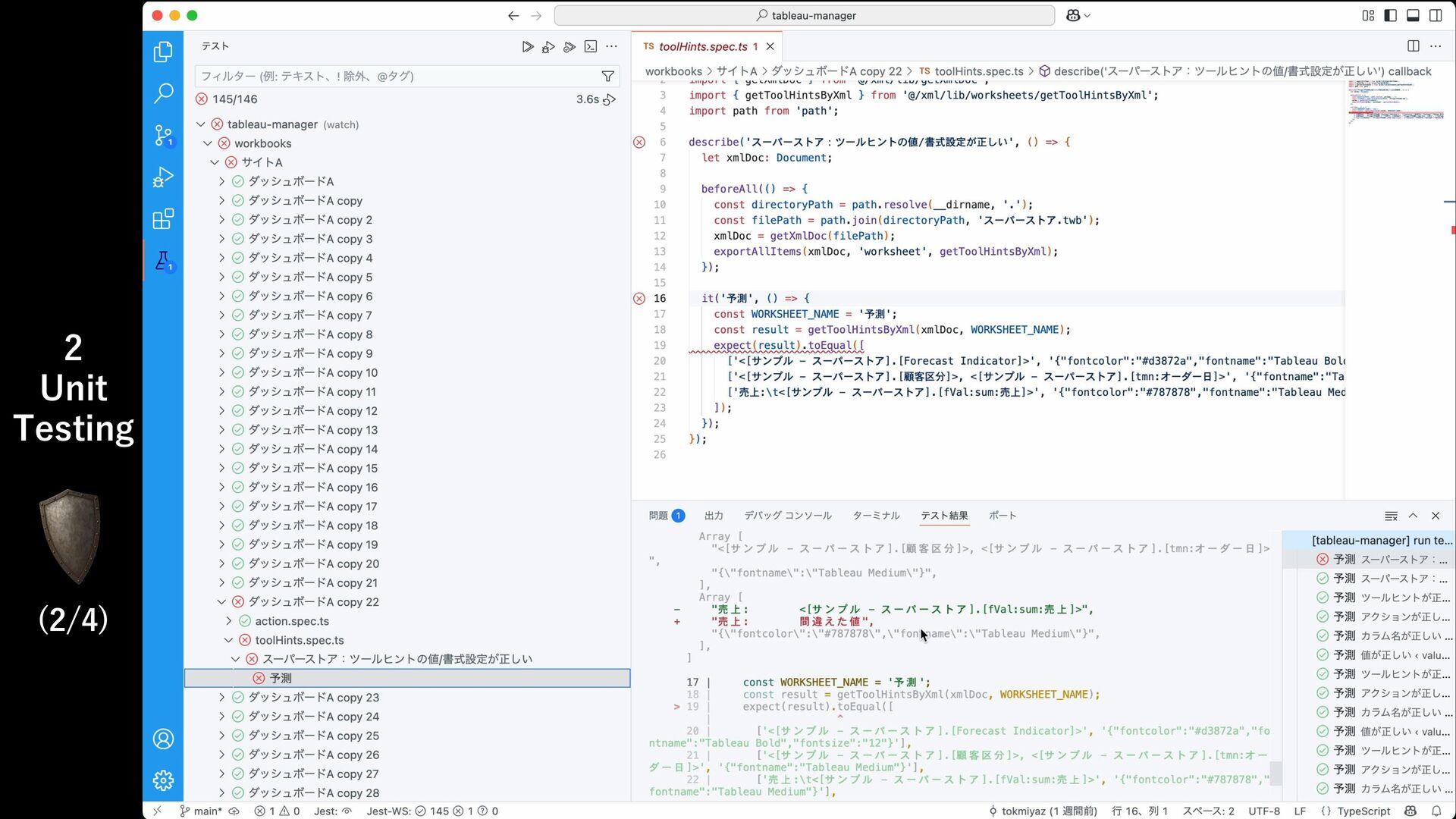Open the Manage gear icon
This screenshot has width=1456, height=819.
[x=163, y=780]
